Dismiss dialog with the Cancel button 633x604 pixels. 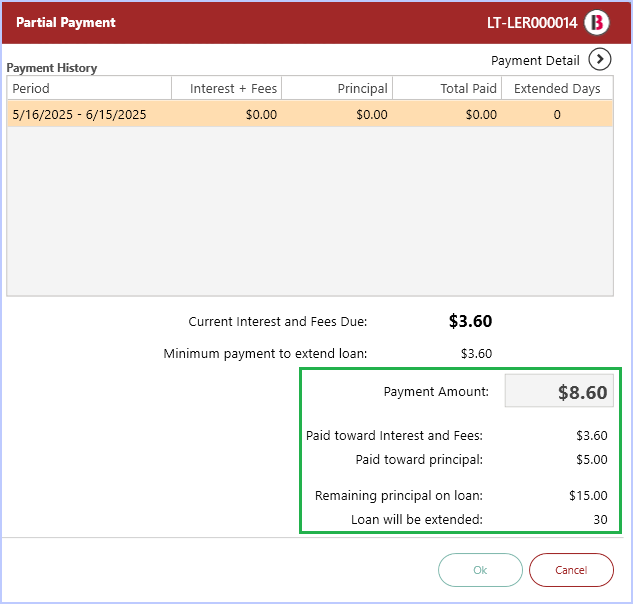tap(571, 570)
